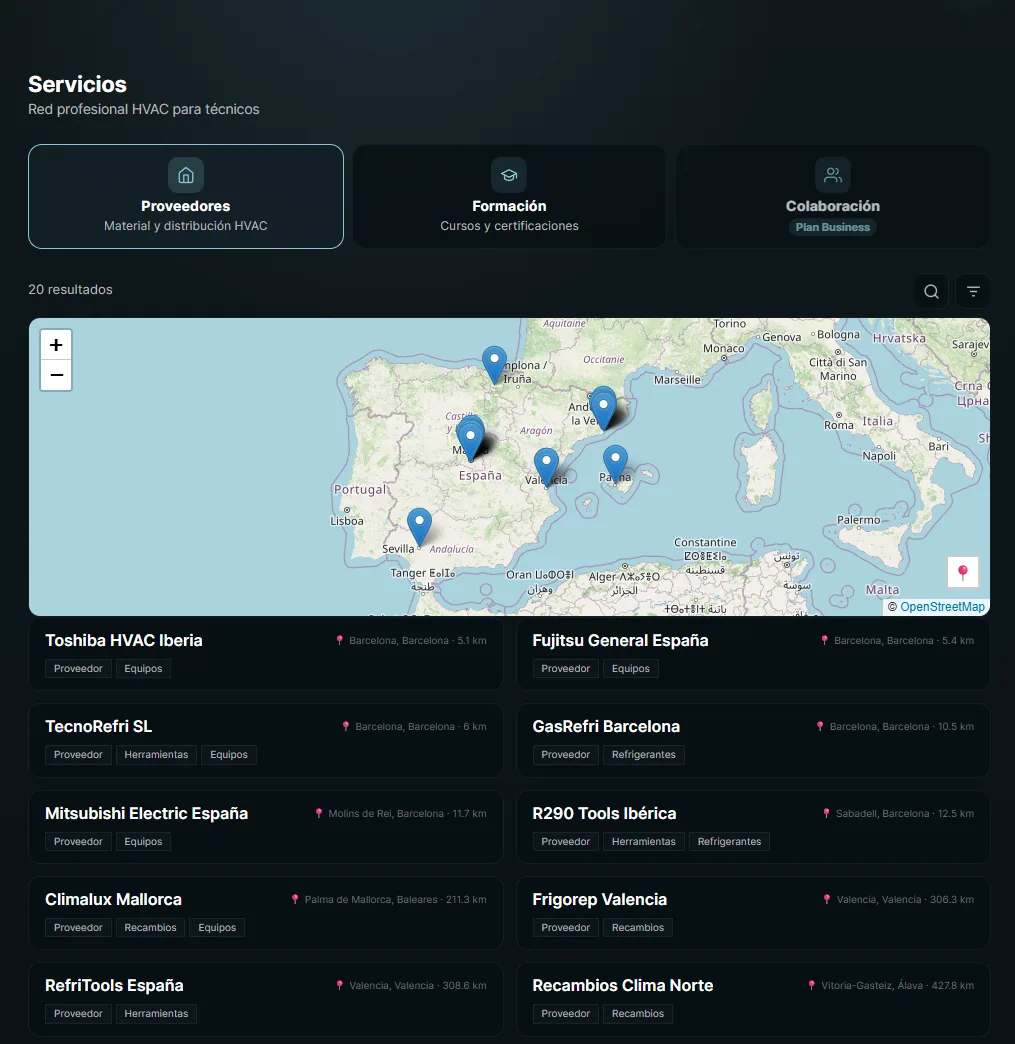The height and width of the screenshot is (1044, 1015).
Task: Zoom out the map with minus button
Action: coord(56,375)
